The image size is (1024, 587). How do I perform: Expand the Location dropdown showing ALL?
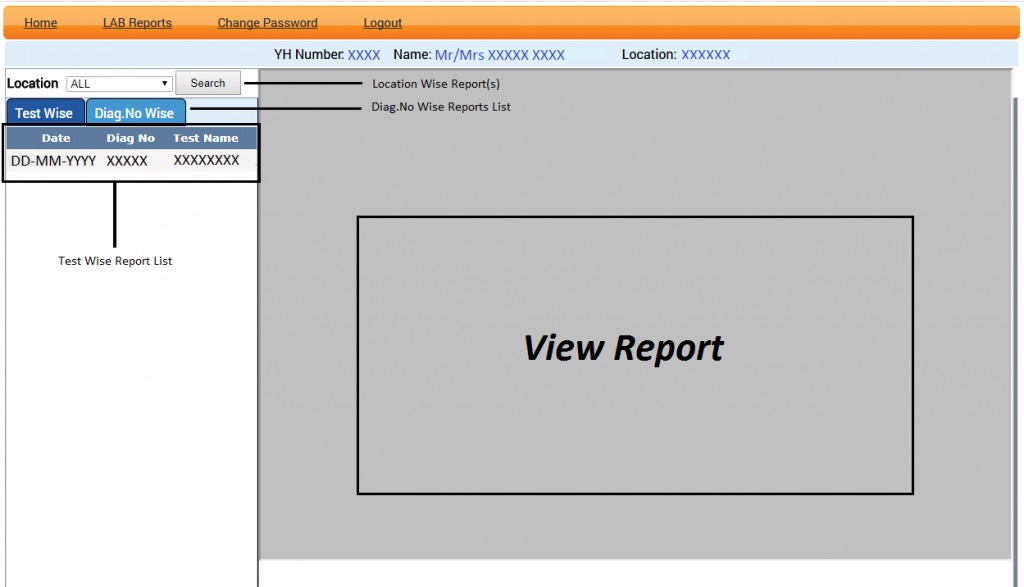(x=119, y=84)
